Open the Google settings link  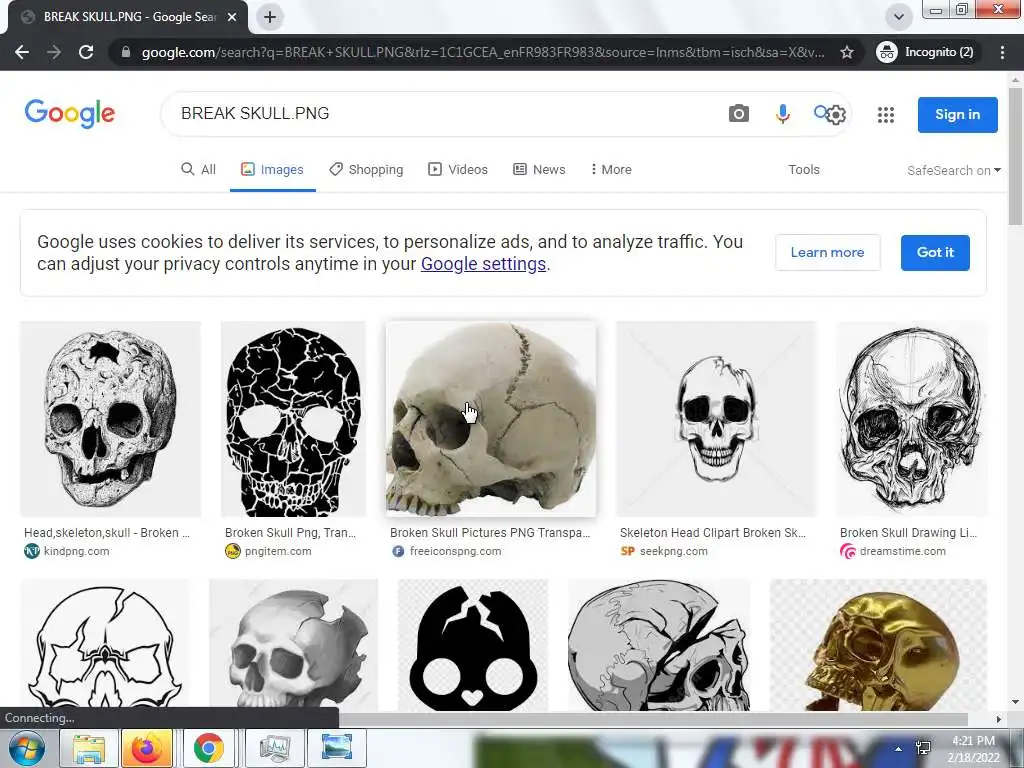click(483, 264)
